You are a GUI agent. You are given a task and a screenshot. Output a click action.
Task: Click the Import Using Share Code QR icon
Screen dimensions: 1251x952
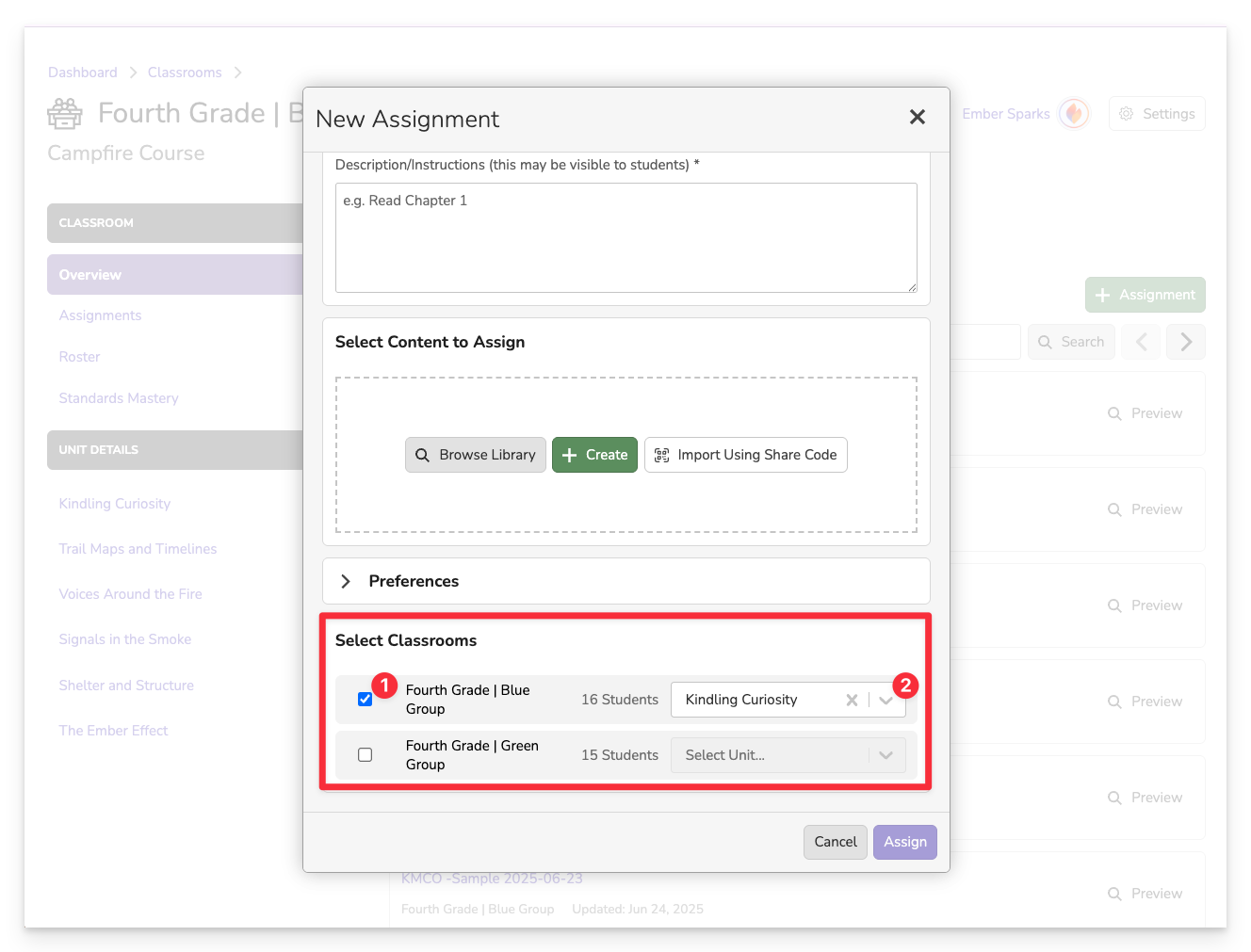pos(661,455)
